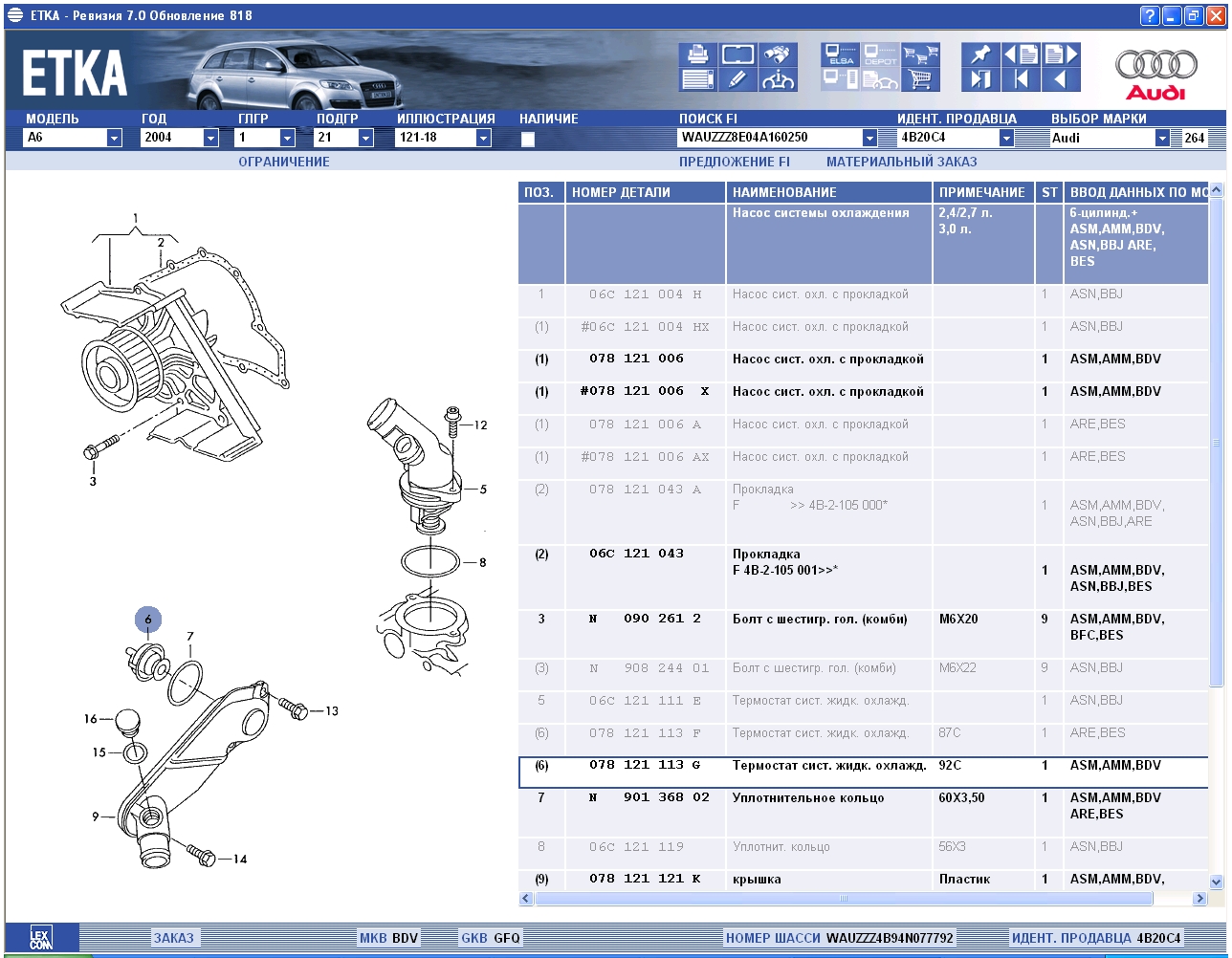Select callout number 6 in the illustration
Viewport: 1232px width, 958px height.
pyautogui.click(x=148, y=620)
